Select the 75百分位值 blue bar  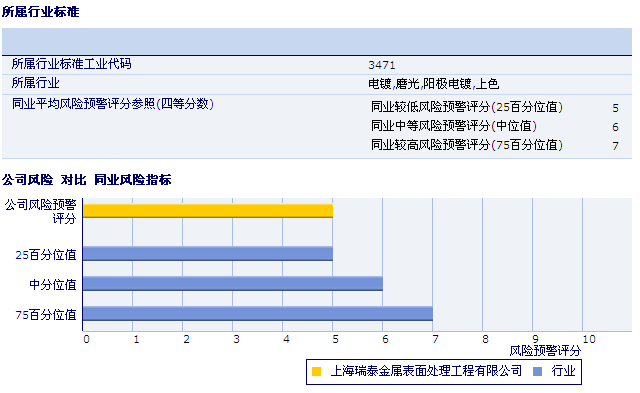[x=258, y=313]
